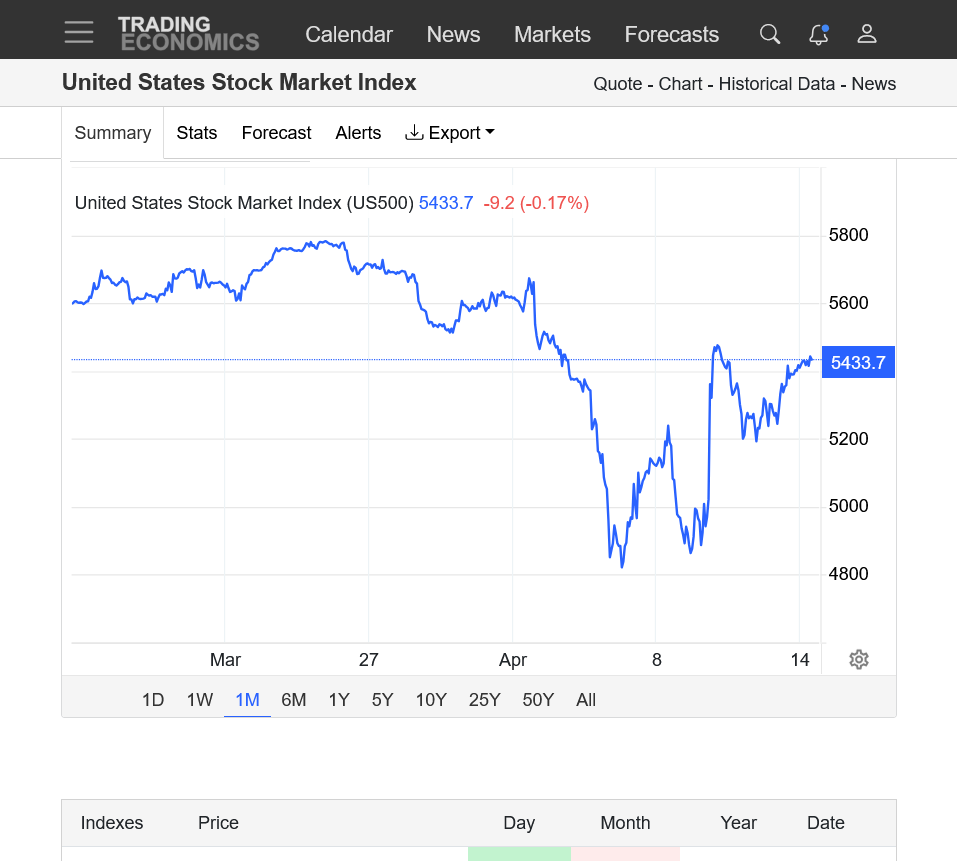This screenshot has height=861, width=957.
Task: Open the notifications bell icon
Action: (818, 34)
